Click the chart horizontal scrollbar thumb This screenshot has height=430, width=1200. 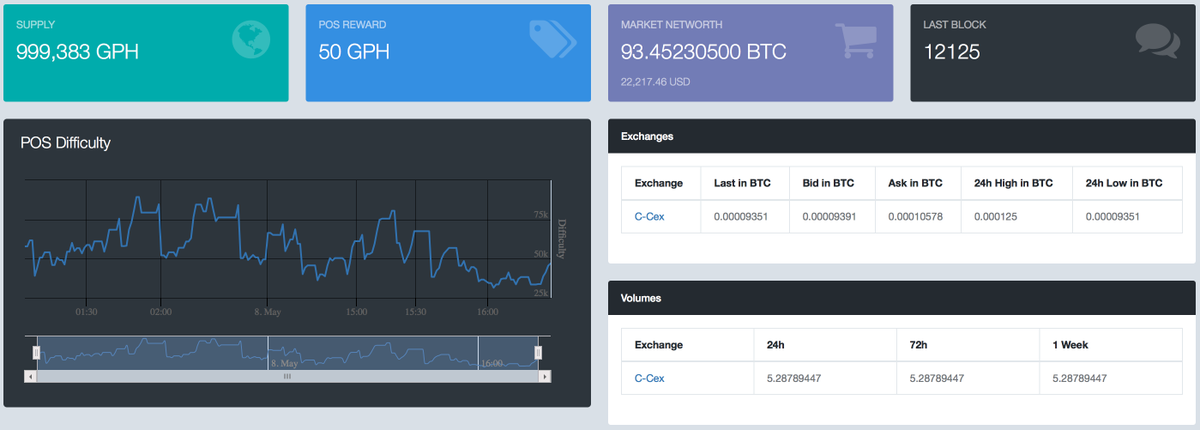point(287,377)
